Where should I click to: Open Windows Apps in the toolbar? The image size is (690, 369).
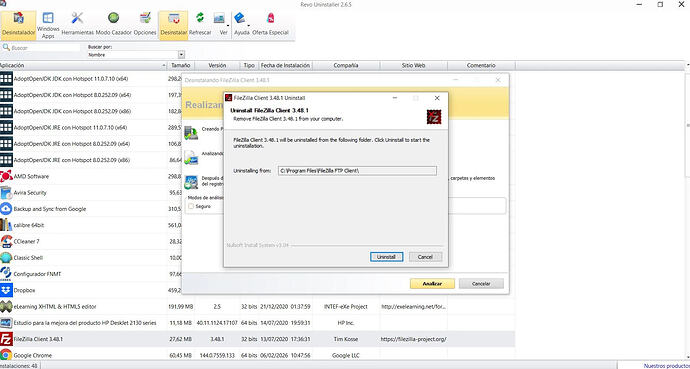tap(48, 25)
